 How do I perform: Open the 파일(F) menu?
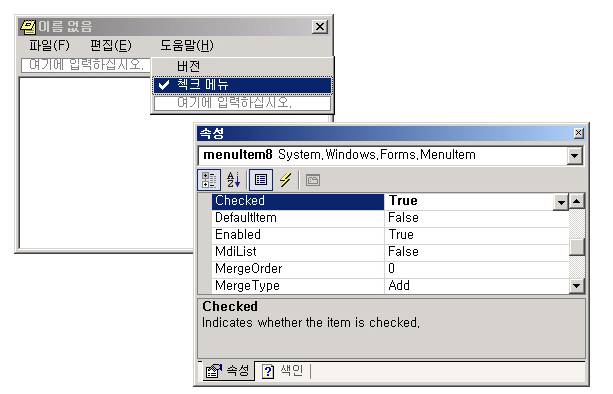click(x=49, y=45)
